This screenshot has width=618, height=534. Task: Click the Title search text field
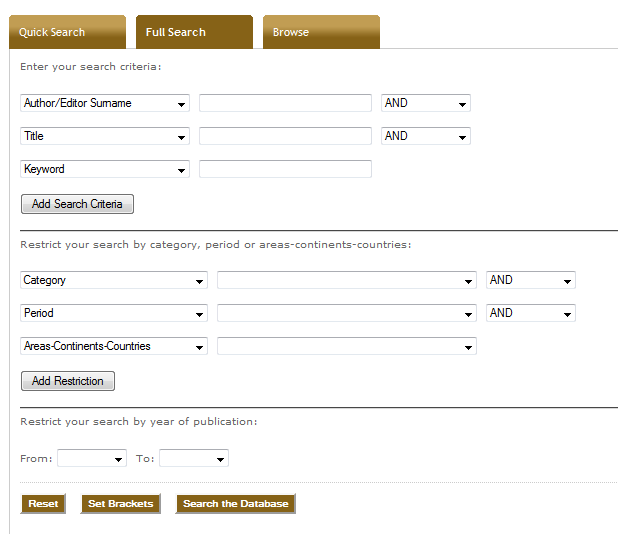(285, 136)
